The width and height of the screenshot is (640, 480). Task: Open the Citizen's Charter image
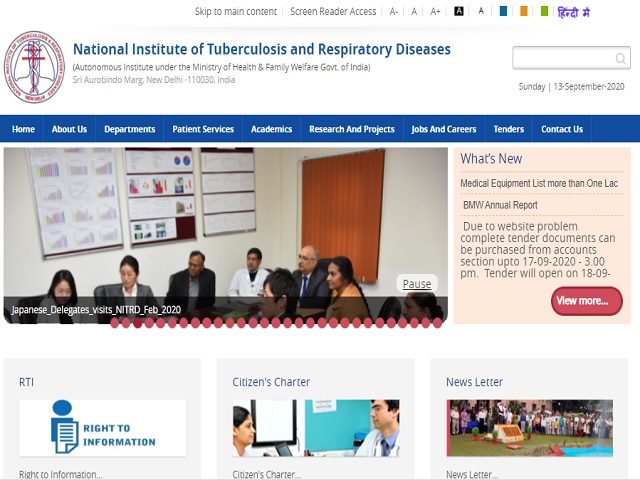click(316, 428)
